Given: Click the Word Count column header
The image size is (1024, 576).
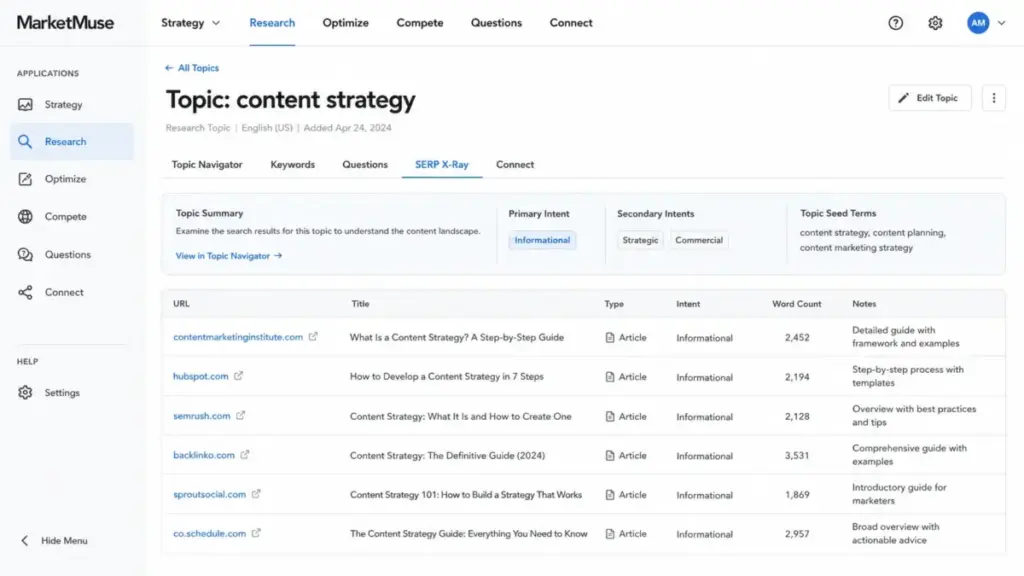Looking at the screenshot, I should tap(797, 304).
